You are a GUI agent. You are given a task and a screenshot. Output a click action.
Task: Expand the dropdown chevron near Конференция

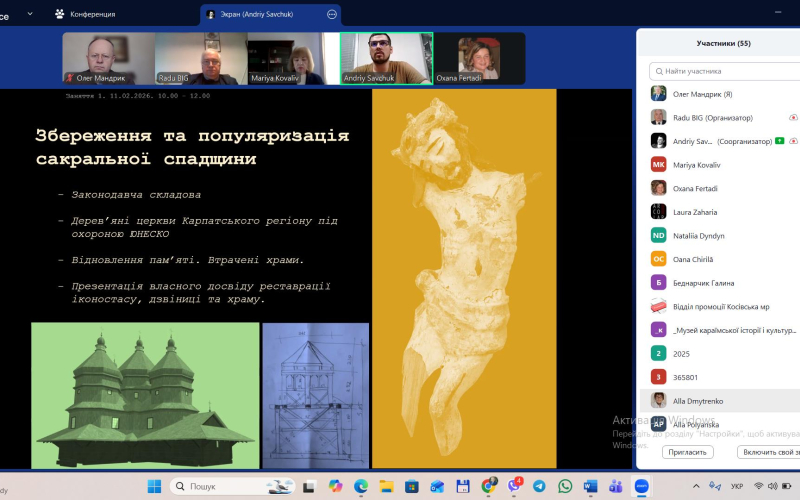tap(30, 14)
